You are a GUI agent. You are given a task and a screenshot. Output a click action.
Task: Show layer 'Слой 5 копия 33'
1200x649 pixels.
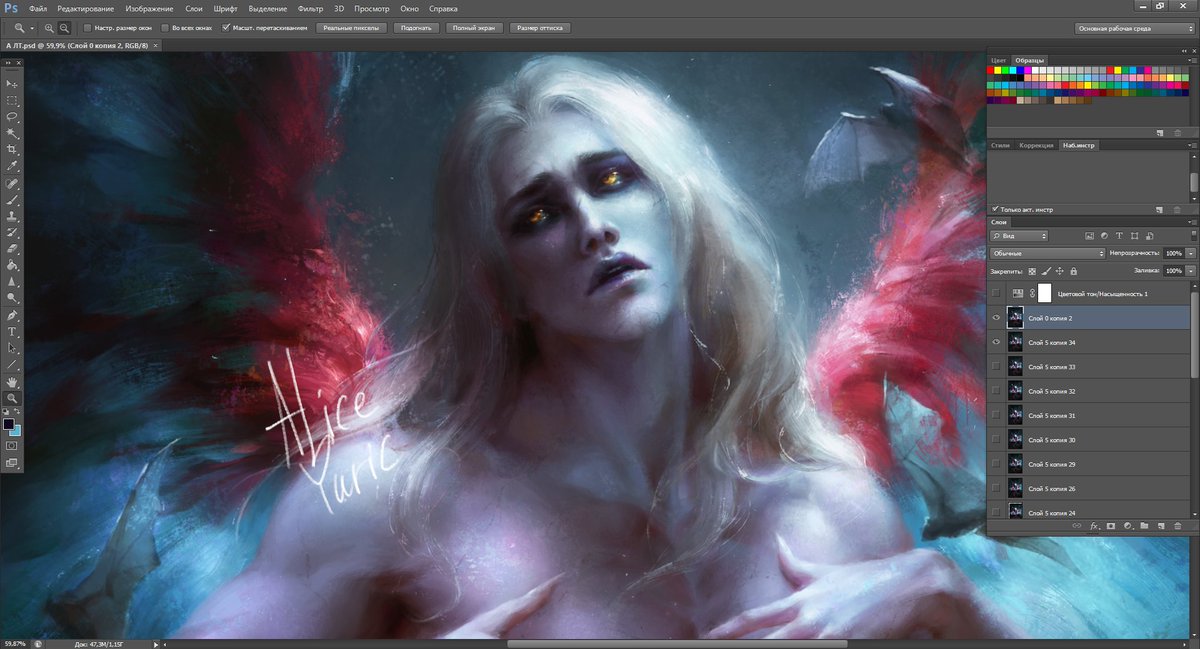[x=995, y=367]
